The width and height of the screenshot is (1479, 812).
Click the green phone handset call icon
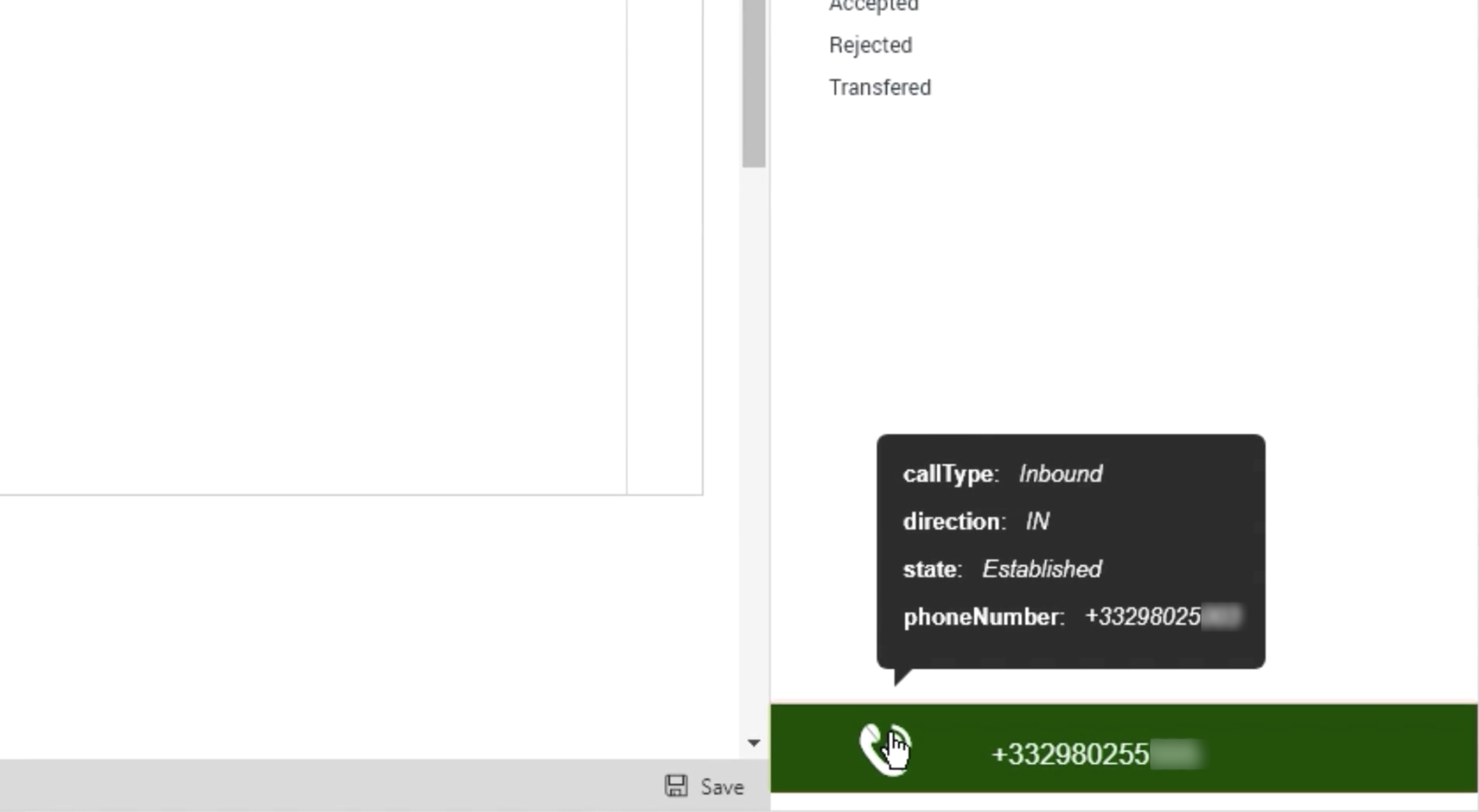pyautogui.click(x=884, y=749)
